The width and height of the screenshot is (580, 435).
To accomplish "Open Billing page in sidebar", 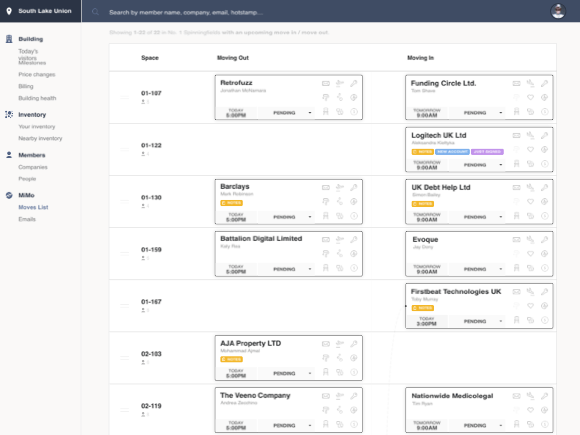I will [x=26, y=87].
